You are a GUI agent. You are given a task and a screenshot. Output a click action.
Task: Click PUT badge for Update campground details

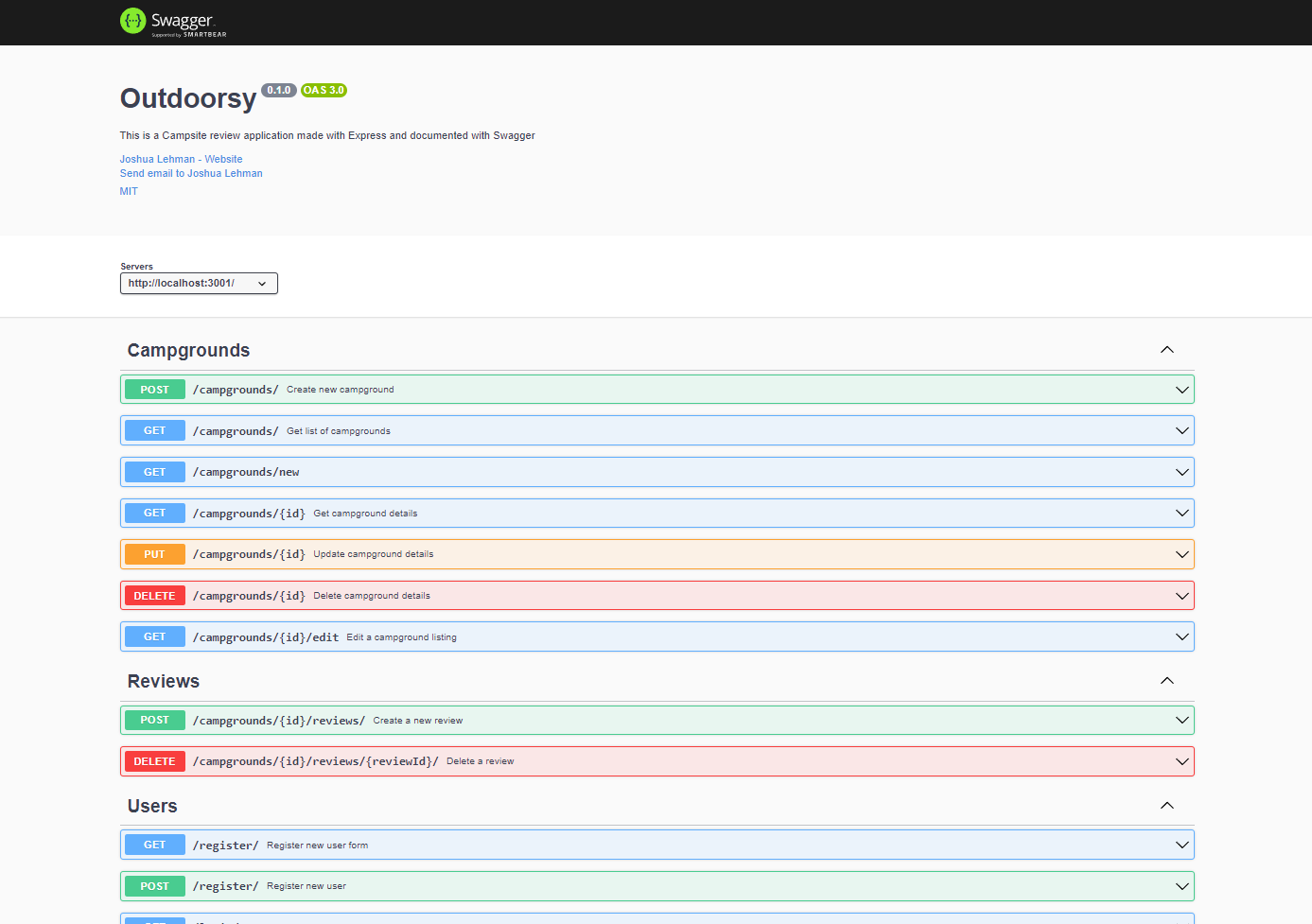pos(155,554)
